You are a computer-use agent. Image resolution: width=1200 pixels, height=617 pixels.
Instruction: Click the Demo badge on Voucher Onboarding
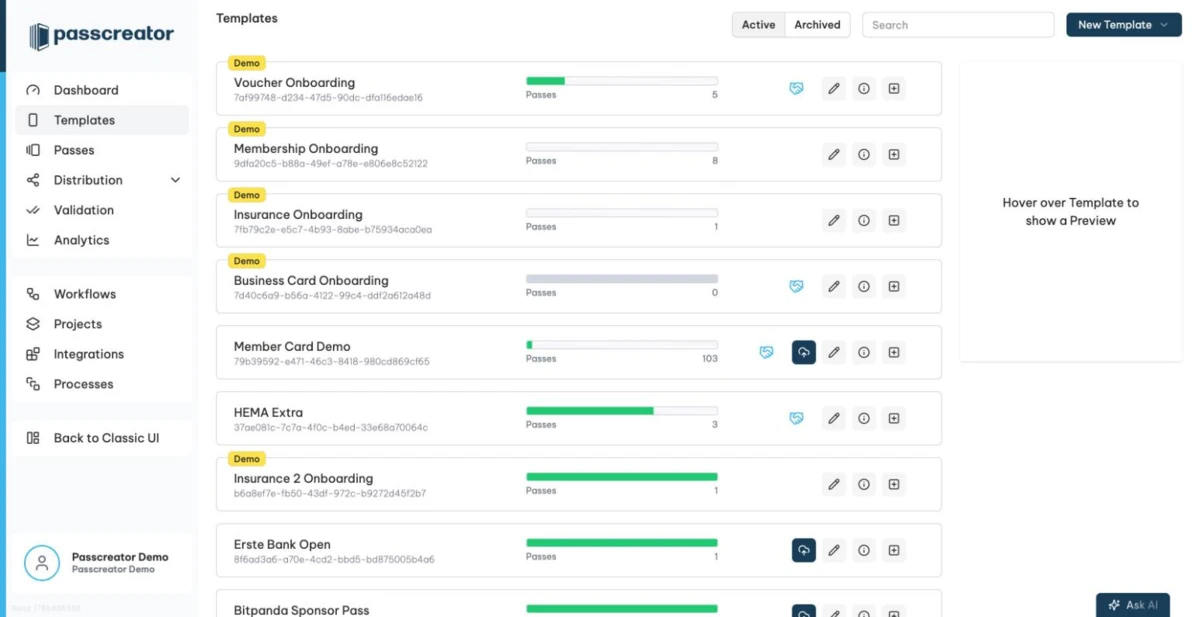[246, 63]
